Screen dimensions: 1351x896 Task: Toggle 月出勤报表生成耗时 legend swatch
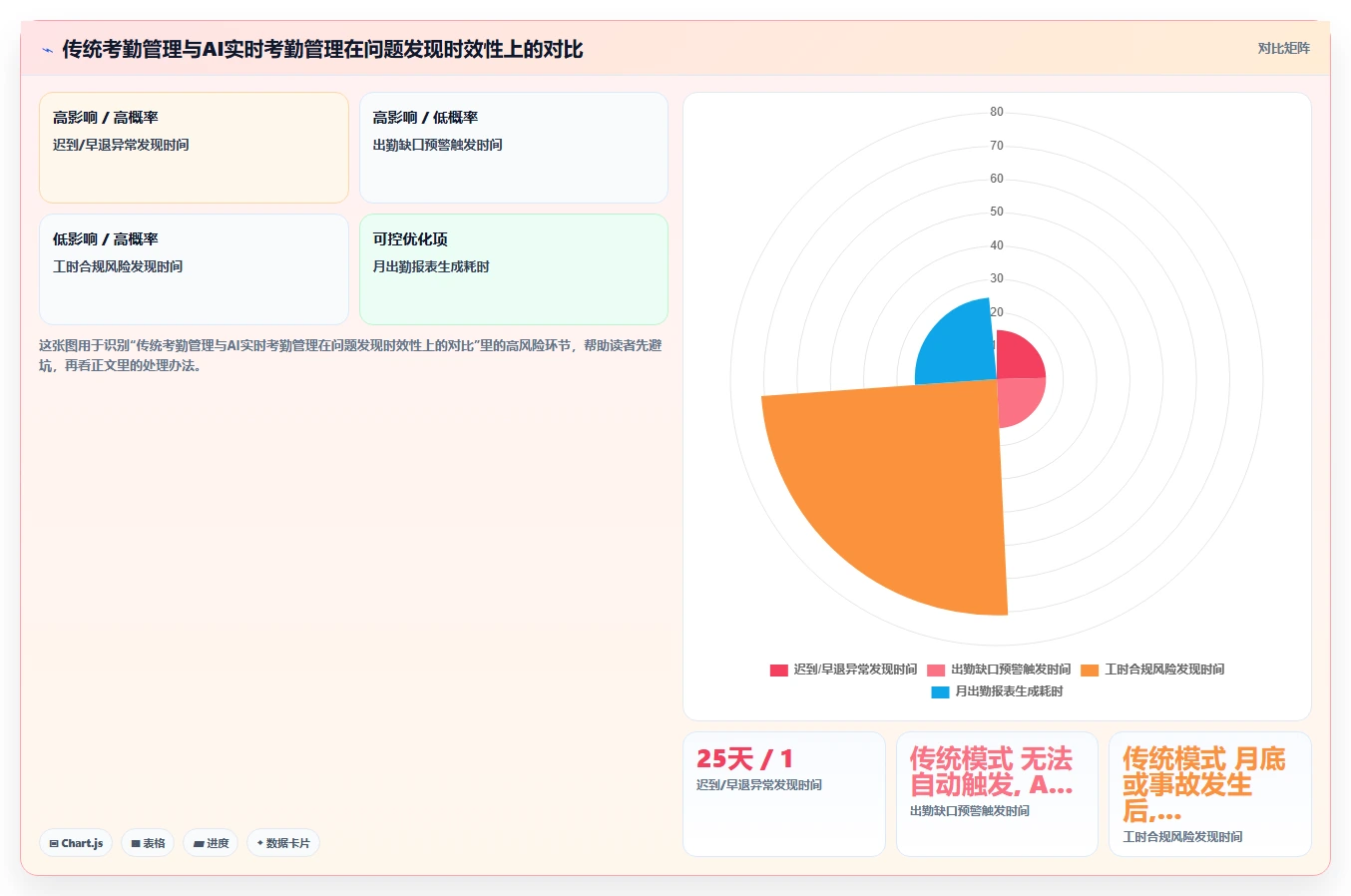coord(940,691)
